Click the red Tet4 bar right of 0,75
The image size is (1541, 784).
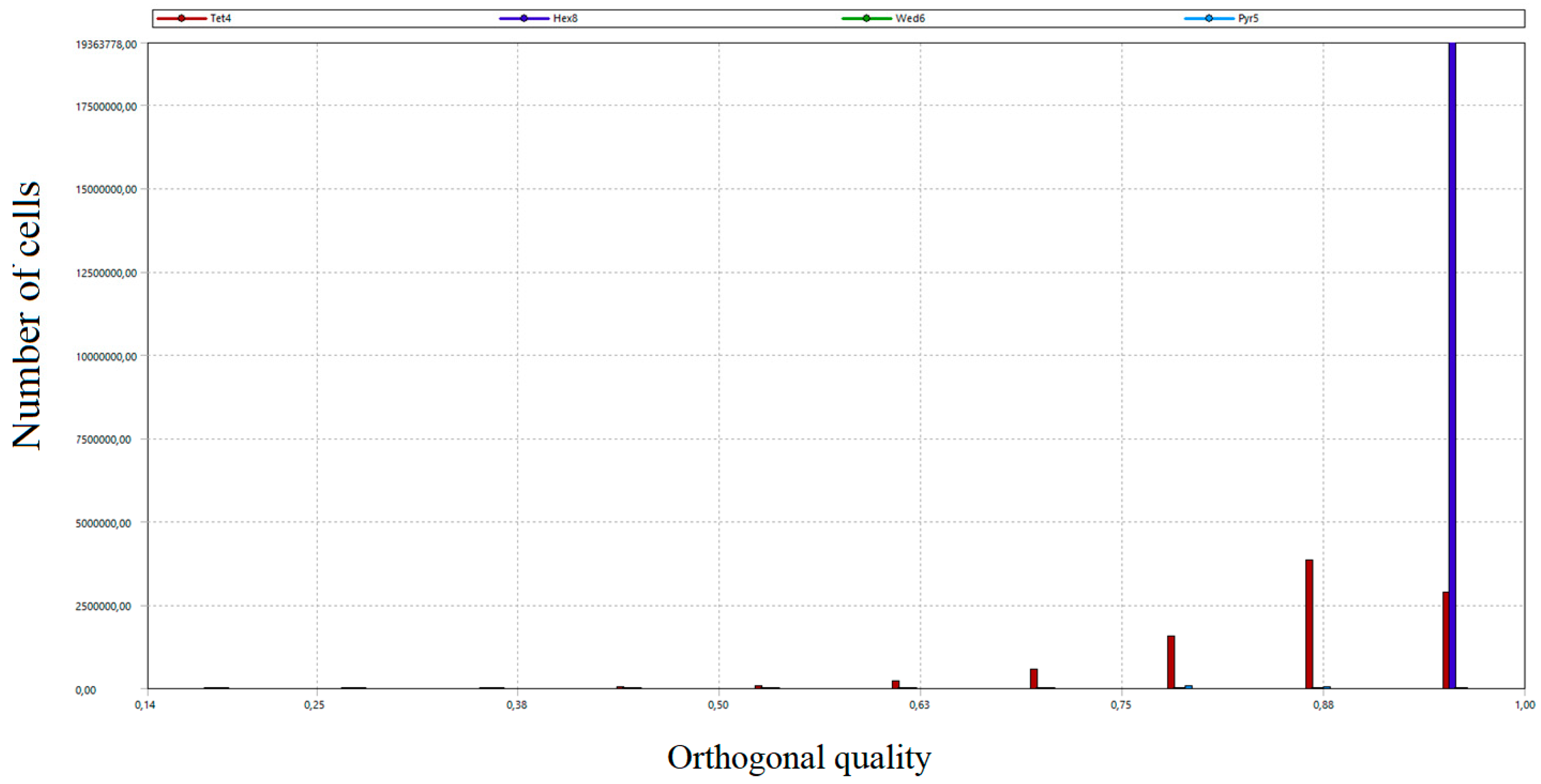[1171, 662]
